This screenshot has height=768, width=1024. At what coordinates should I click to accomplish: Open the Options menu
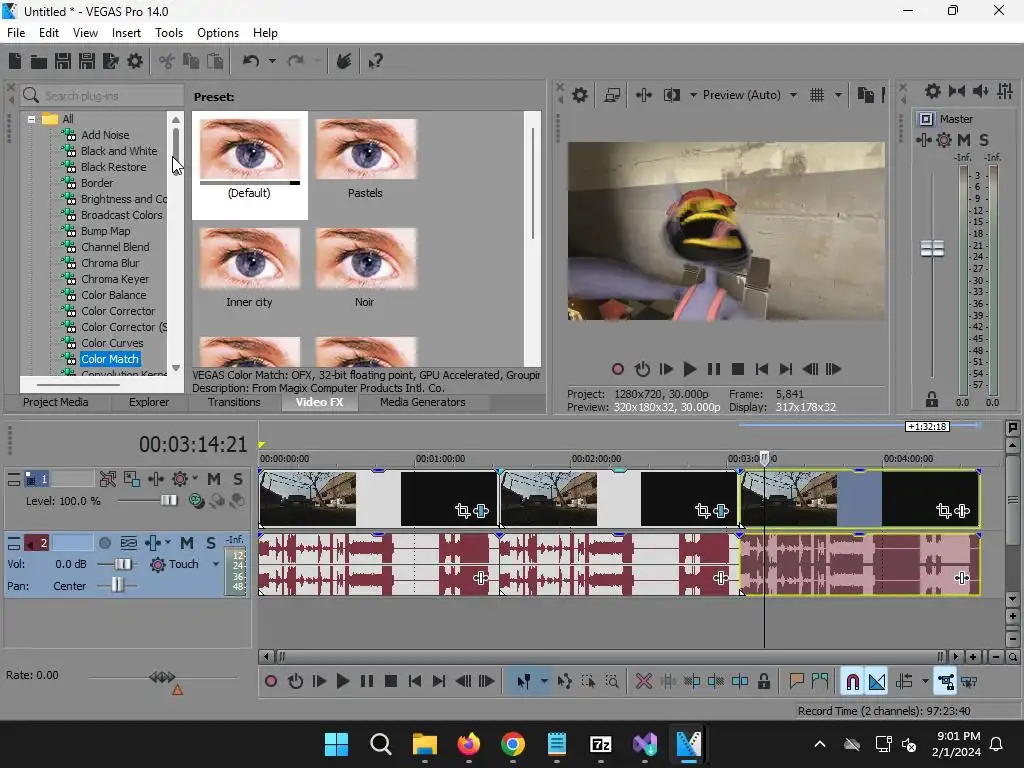pos(217,33)
